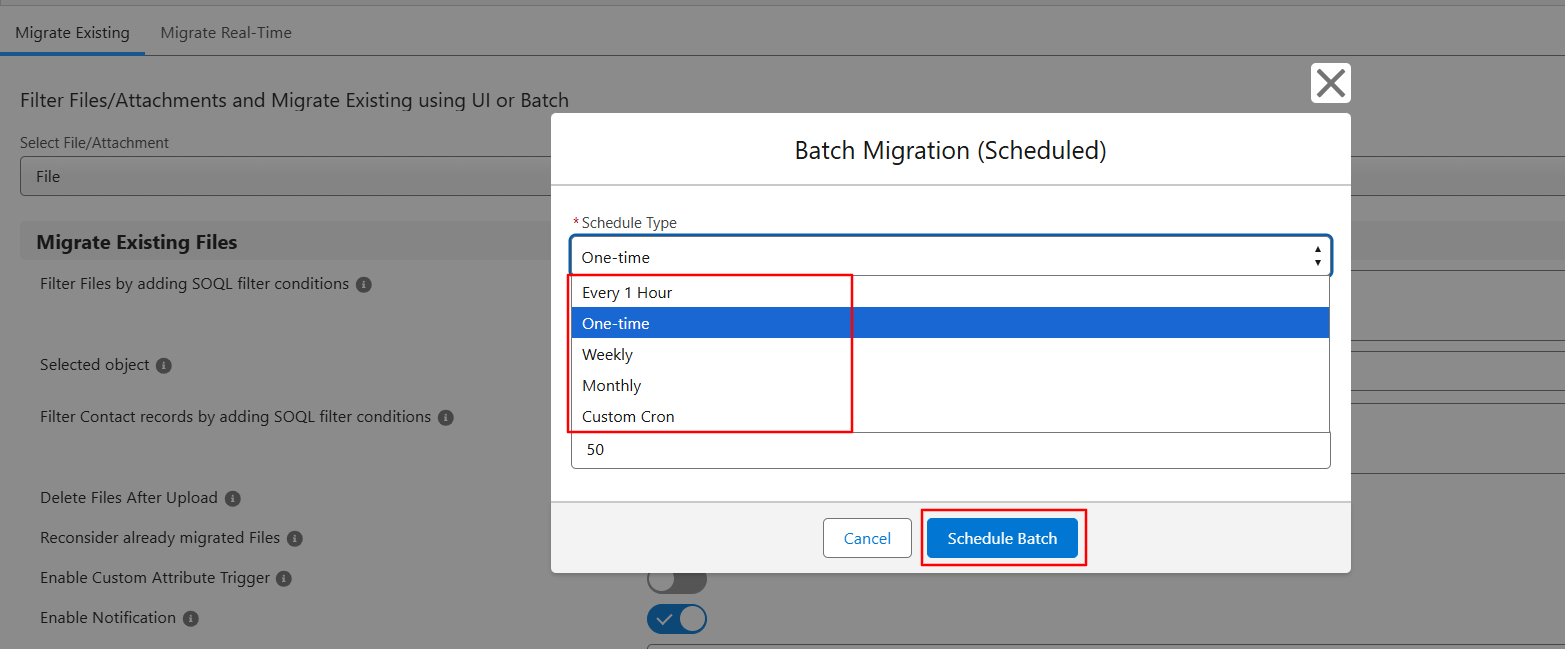Pick Weekly from the schedule list
The width and height of the screenshot is (1565, 649).
click(x=950, y=354)
